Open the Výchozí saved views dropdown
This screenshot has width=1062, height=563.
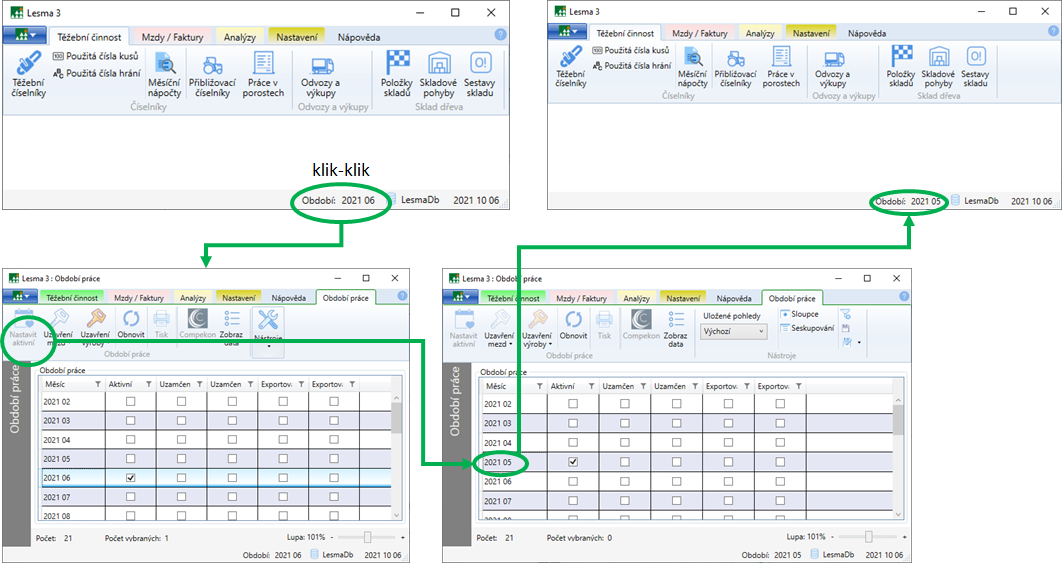pos(734,331)
